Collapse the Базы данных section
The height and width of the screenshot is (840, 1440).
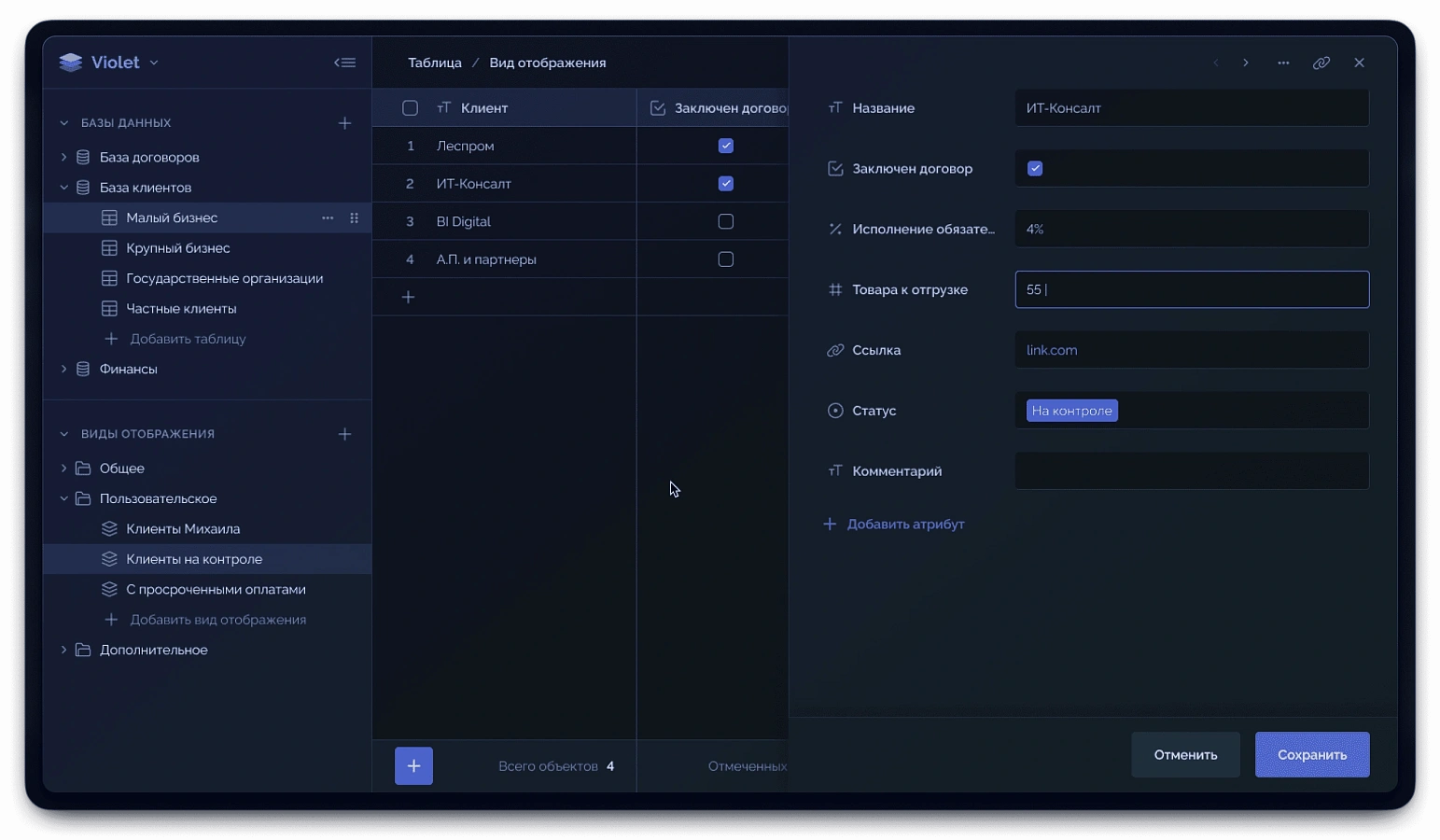[63, 123]
